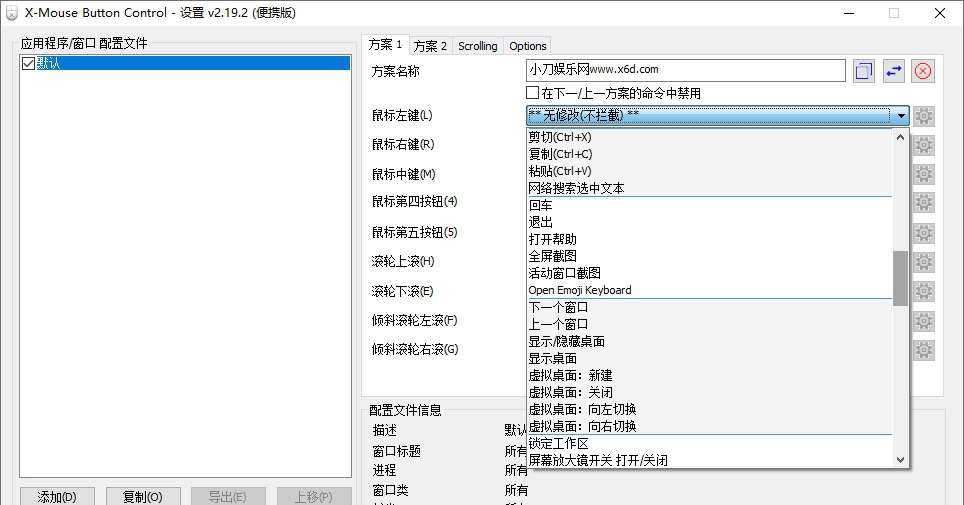Choose 显示/隐藏桌面 option
This screenshot has width=964, height=505.
pyautogui.click(x=709, y=341)
